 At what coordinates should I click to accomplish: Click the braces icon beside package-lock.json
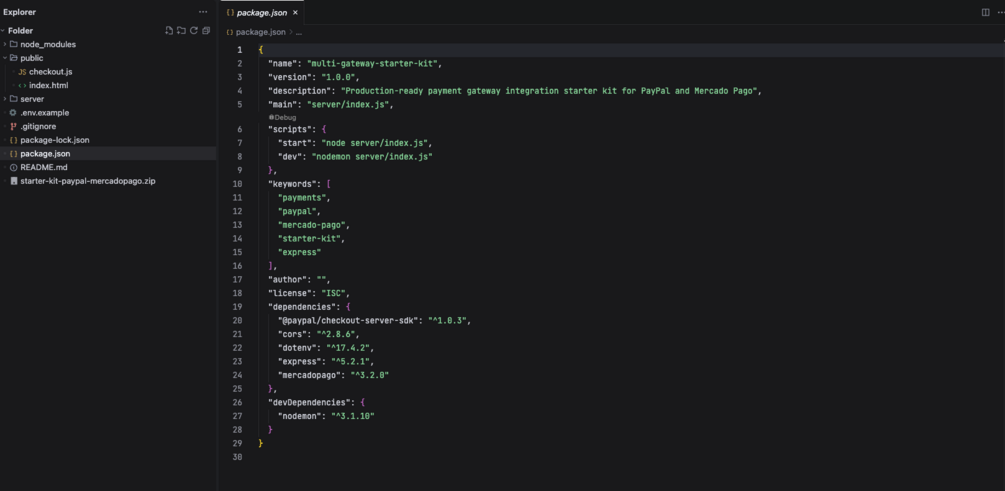pyautogui.click(x=13, y=140)
